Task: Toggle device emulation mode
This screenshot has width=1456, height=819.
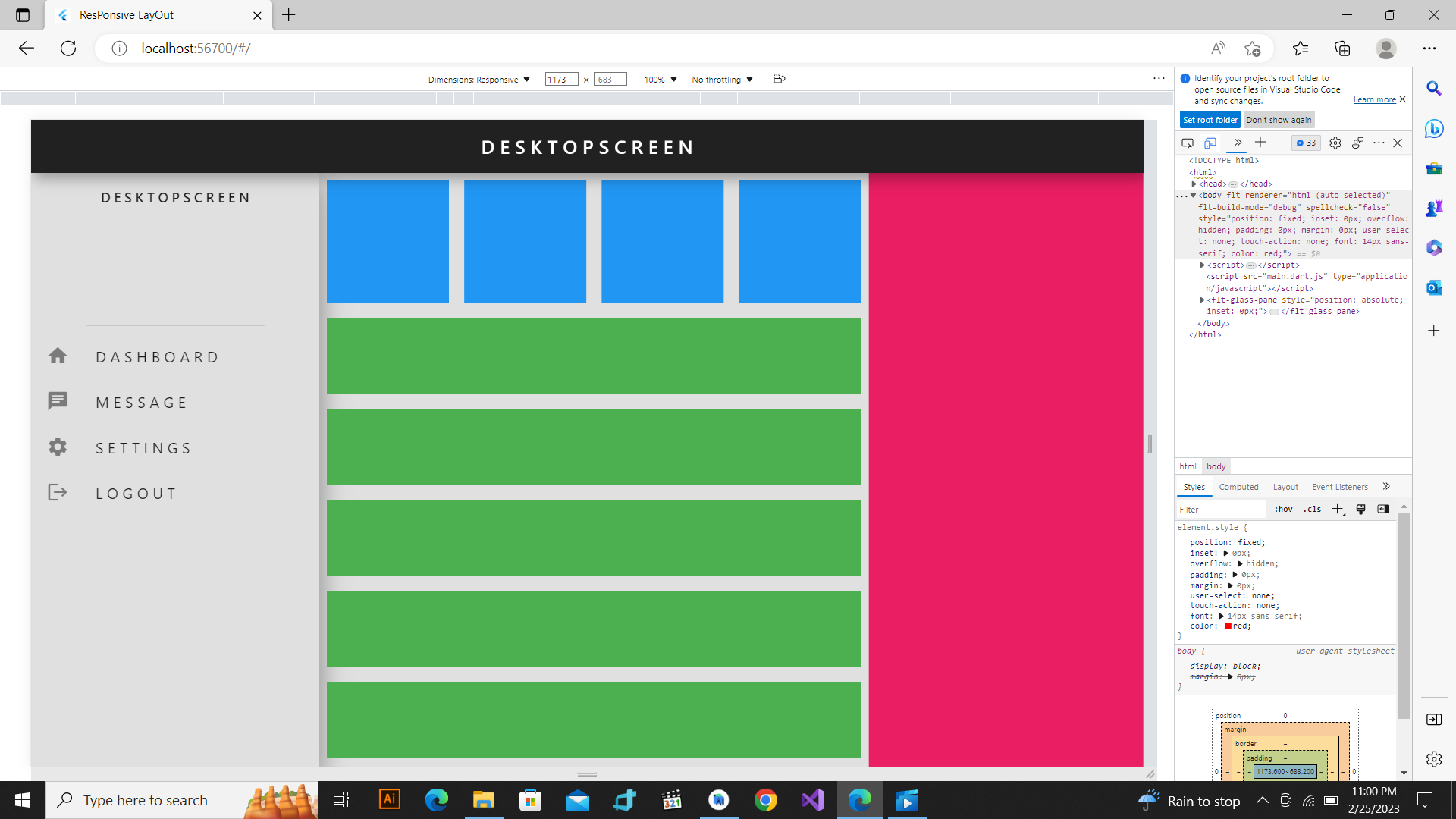Action: (x=1210, y=143)
